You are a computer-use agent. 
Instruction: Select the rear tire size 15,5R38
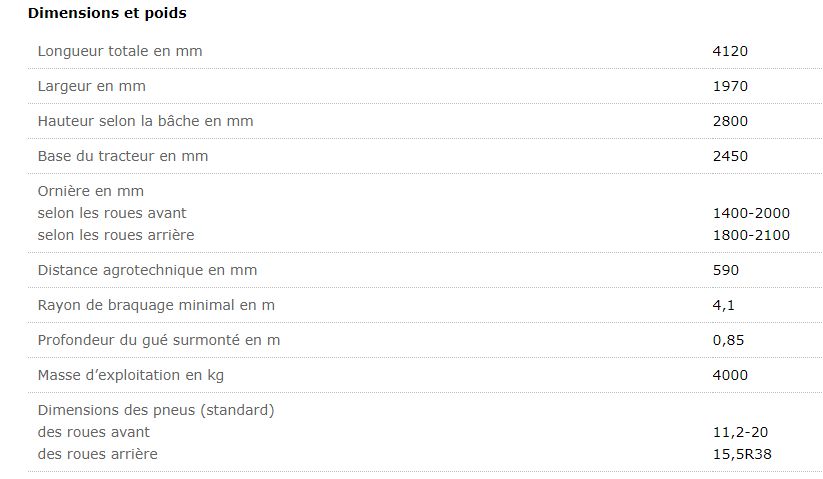click(x=742, y=454)
